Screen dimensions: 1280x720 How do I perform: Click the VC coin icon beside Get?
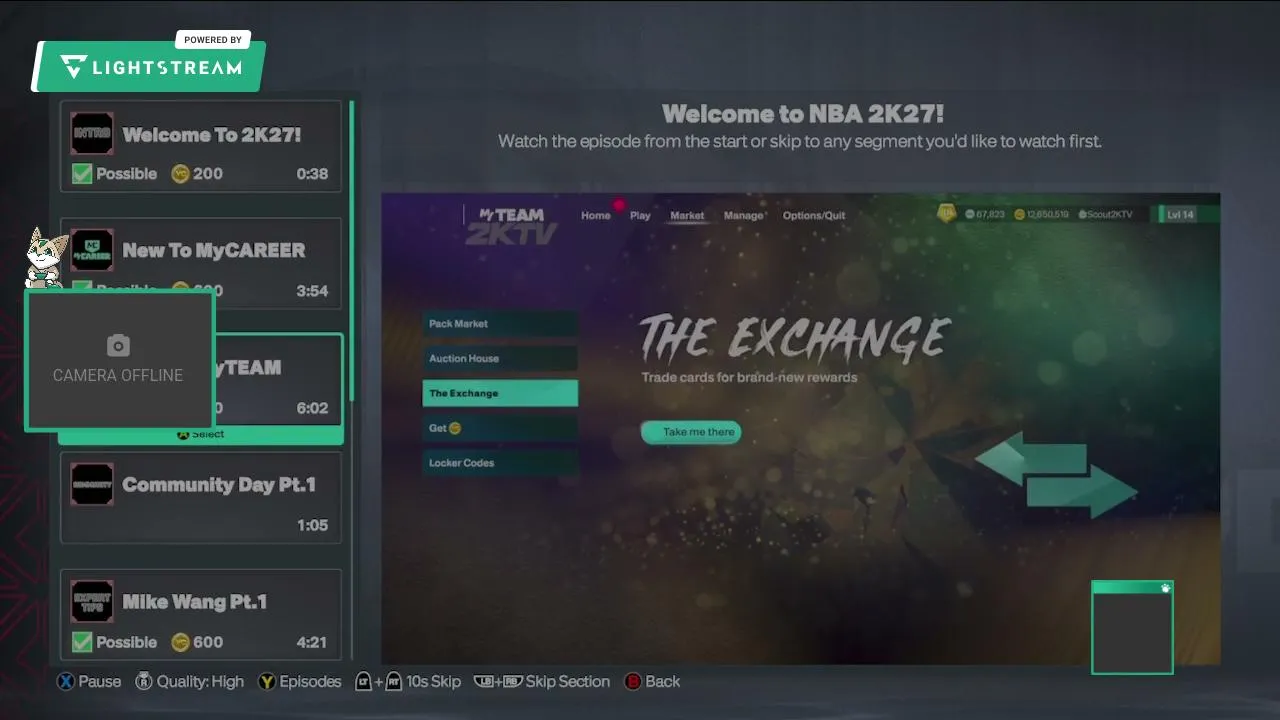point(455,428)
